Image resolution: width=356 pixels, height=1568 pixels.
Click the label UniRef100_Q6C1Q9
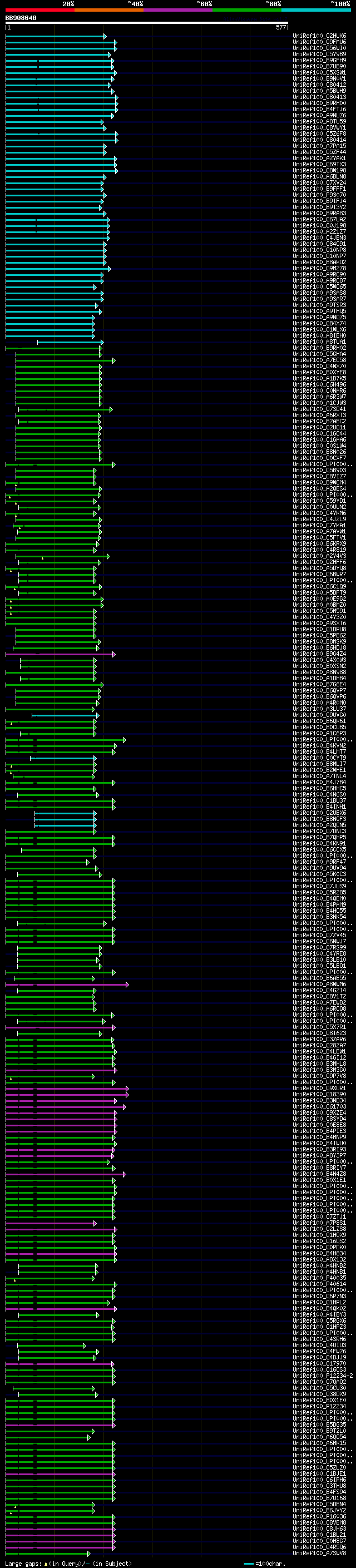click(319, 587)
